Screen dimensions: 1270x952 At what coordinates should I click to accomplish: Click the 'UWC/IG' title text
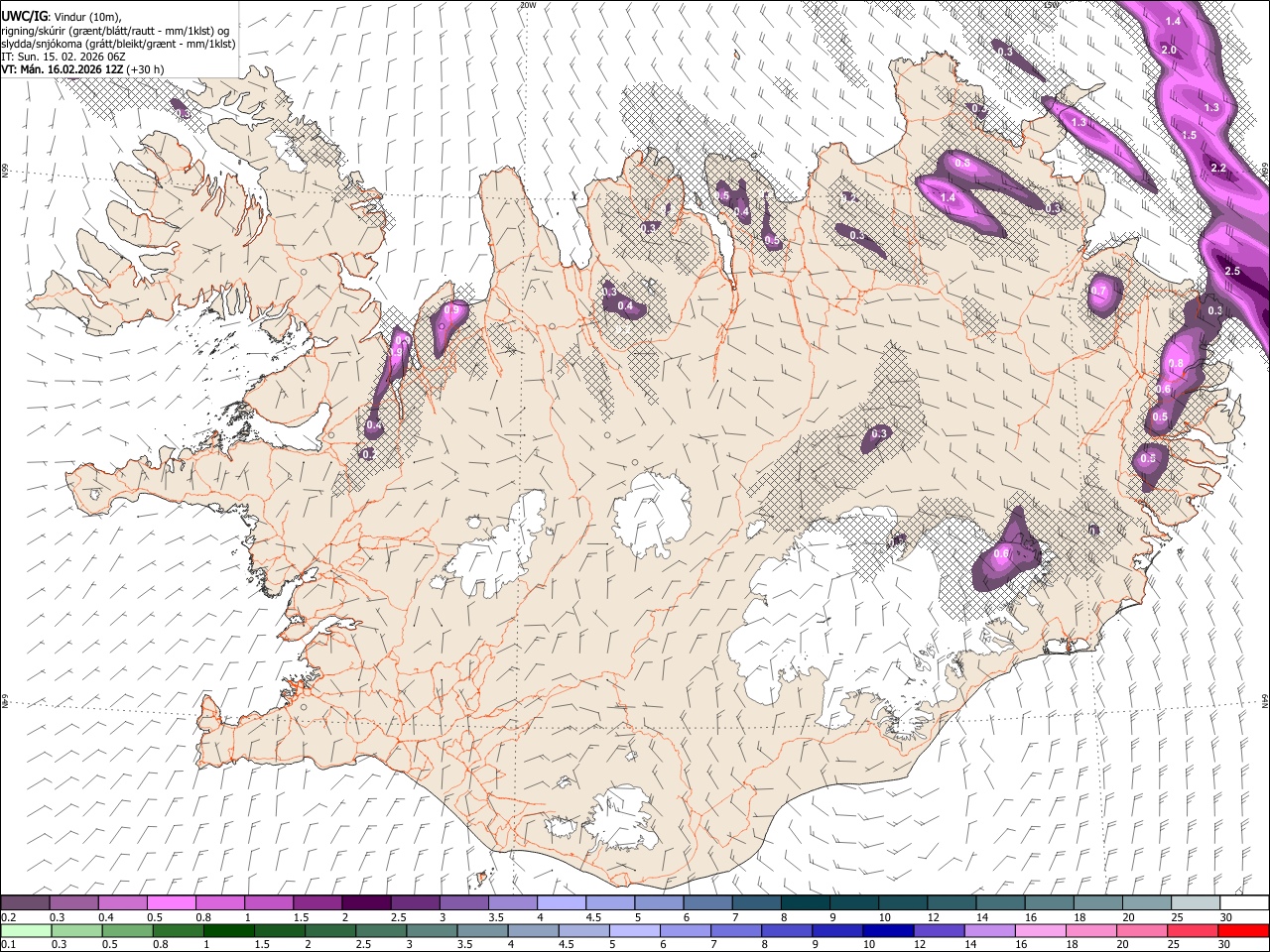click(24, 17)
